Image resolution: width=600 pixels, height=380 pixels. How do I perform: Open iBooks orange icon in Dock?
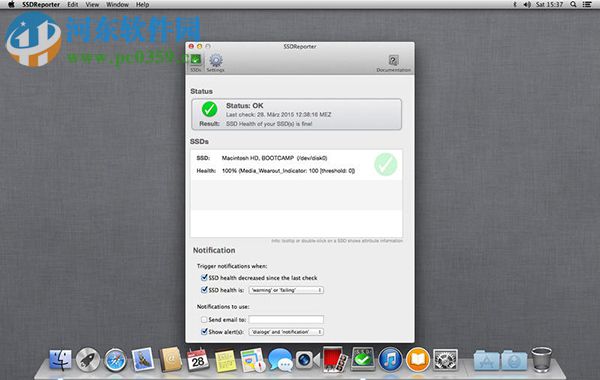coord(417,360)
